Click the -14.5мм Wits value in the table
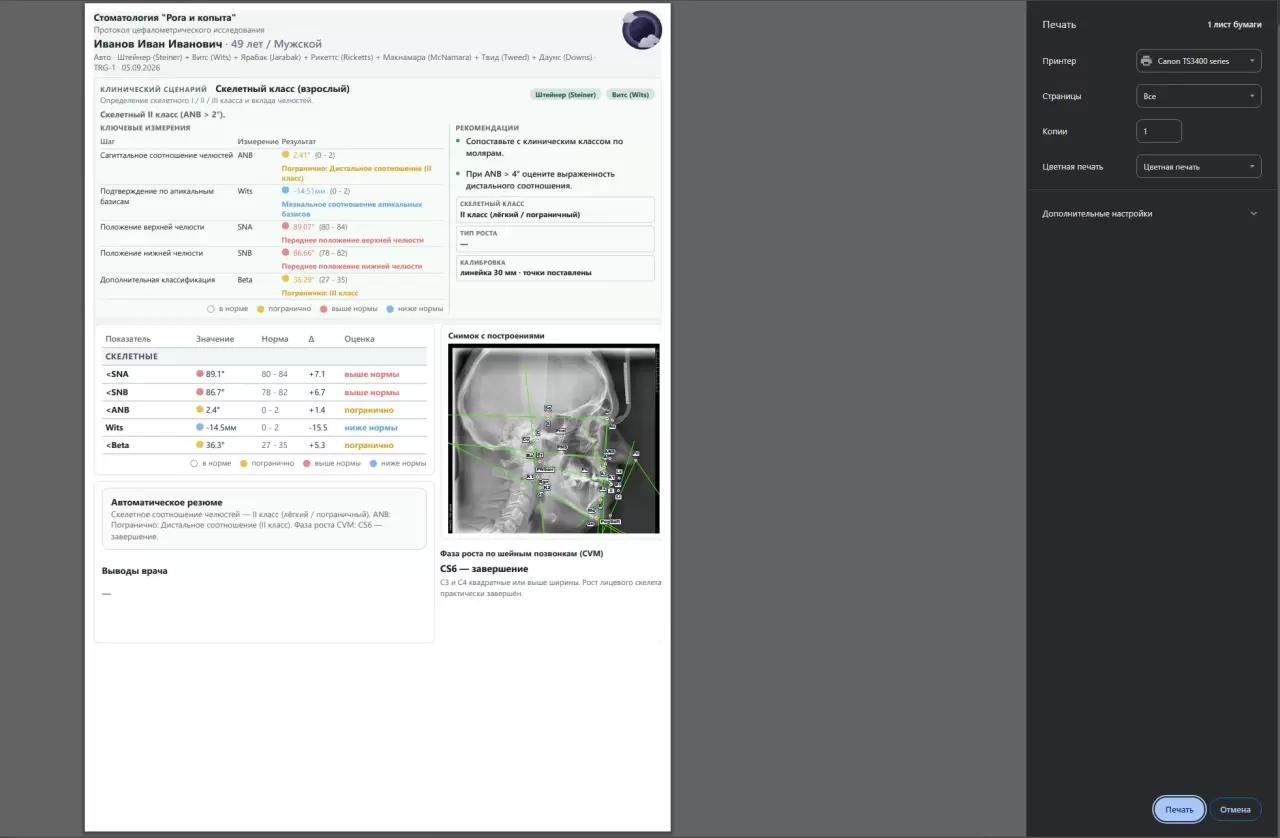 pos(221,427)
